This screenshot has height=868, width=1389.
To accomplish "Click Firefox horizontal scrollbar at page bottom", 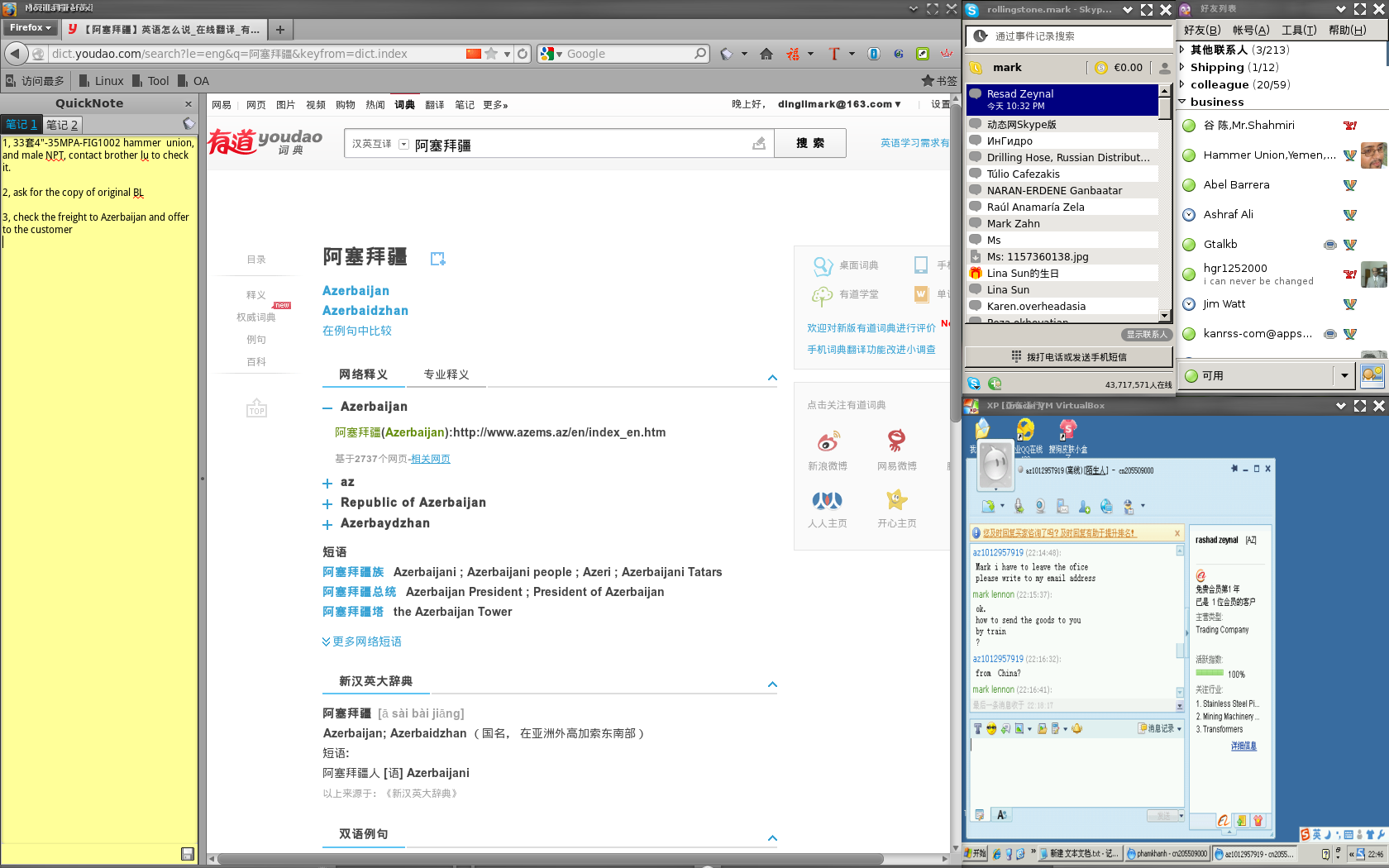I will click(550, 859).
